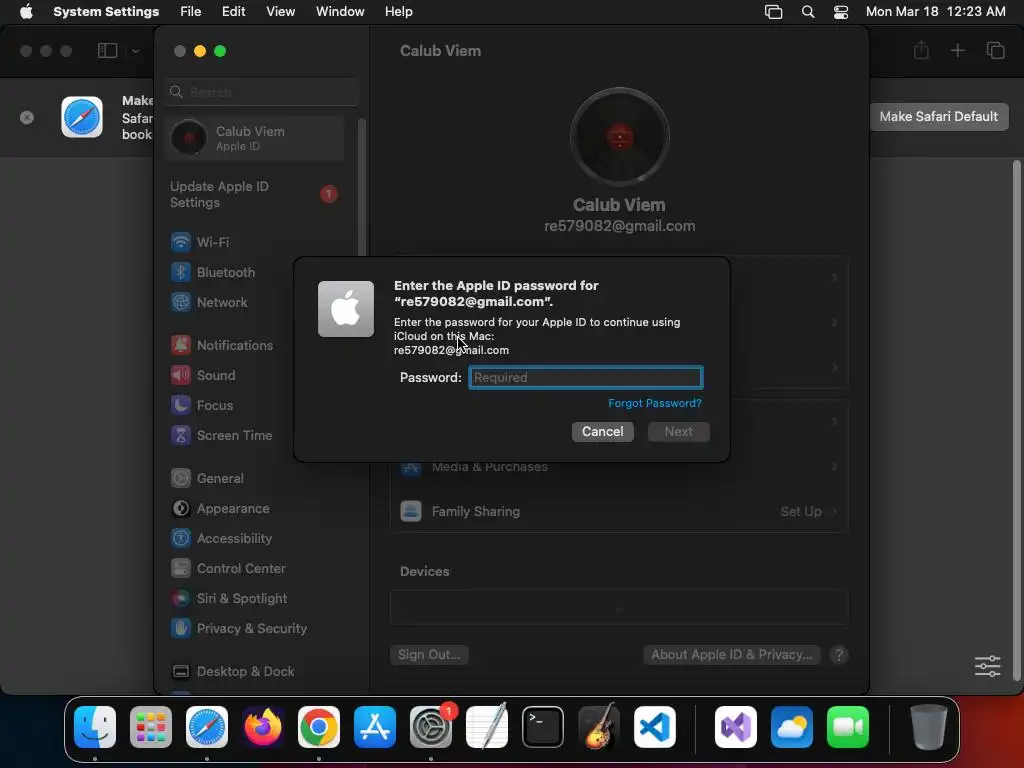This screenshot has height=768, width=1024.
Task: Open TextEdit from the Dock
Action: [x=487, y=727]
